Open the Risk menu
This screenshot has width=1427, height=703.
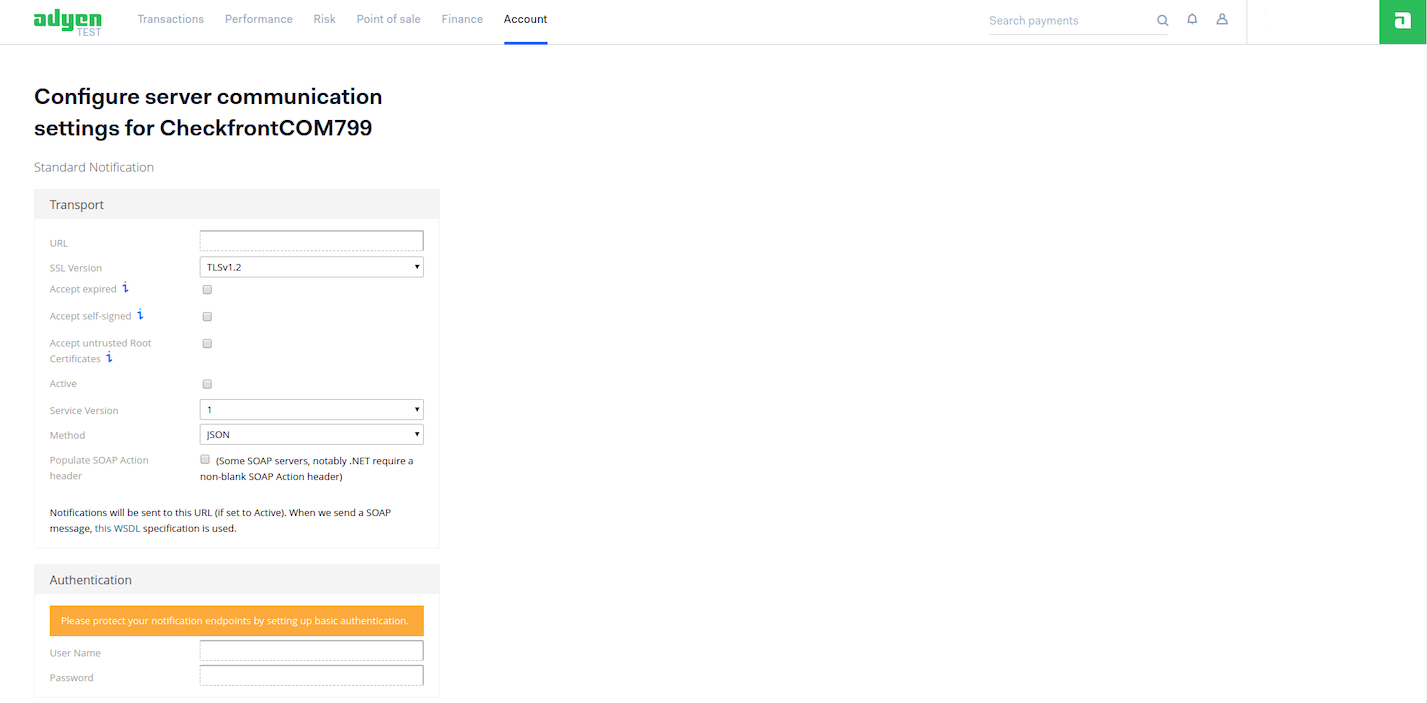(x=324, y=19)
